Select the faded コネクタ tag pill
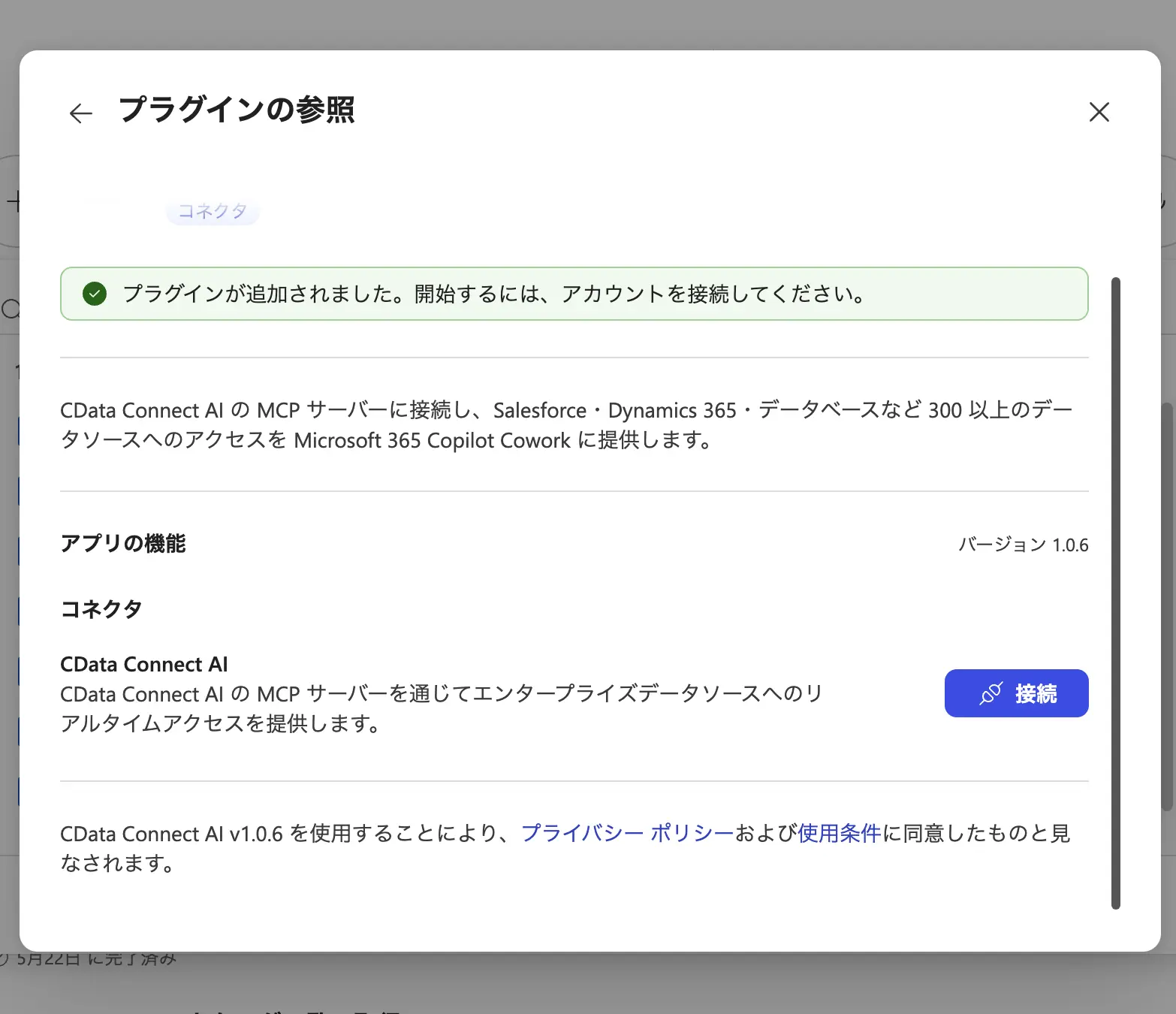1176x1014 pixels. [x=213, y=211]
